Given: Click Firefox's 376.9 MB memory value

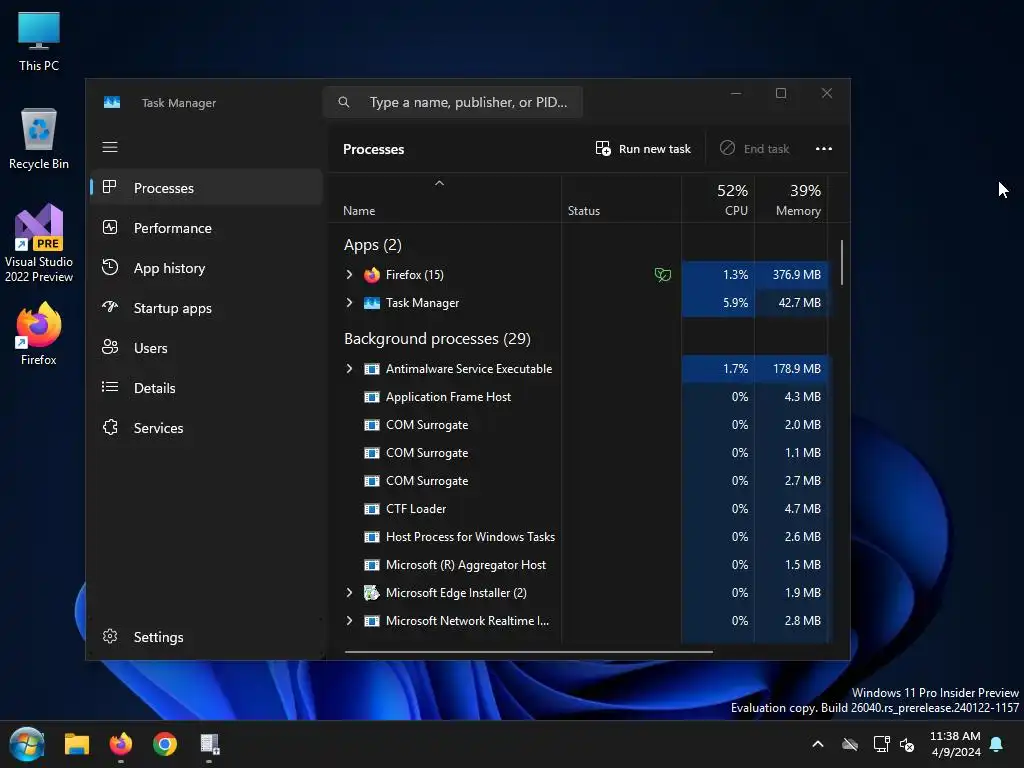Looking at the screenshot, I should click(796, 275).
